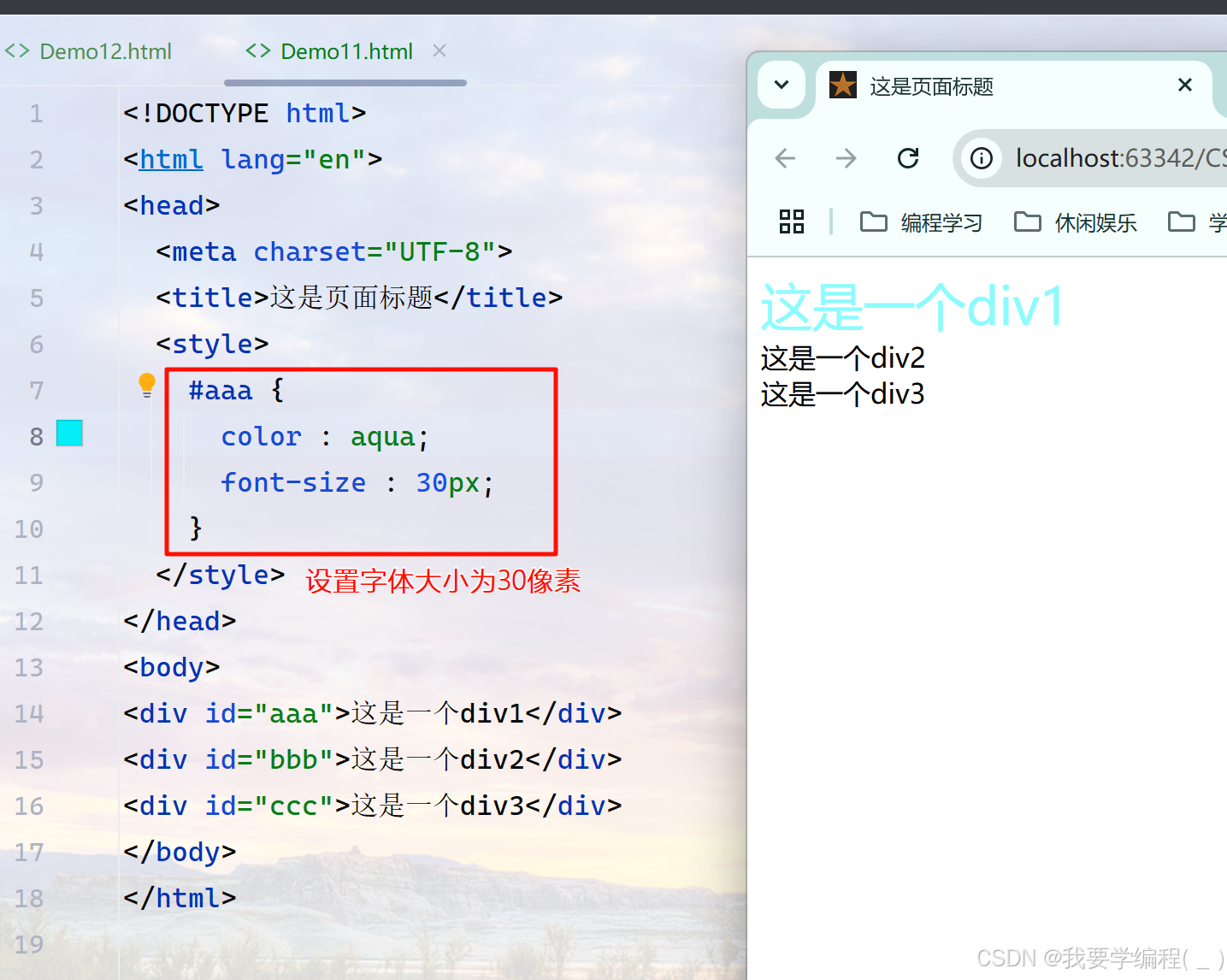
Task: Click the html tag link on line 2
Action: pos(171,160)
